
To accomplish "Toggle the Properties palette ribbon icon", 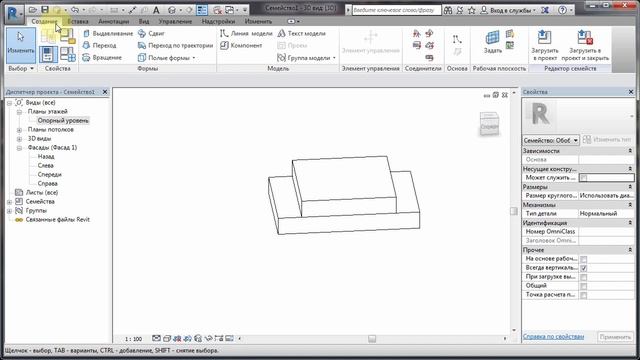I will coord(48,54).
